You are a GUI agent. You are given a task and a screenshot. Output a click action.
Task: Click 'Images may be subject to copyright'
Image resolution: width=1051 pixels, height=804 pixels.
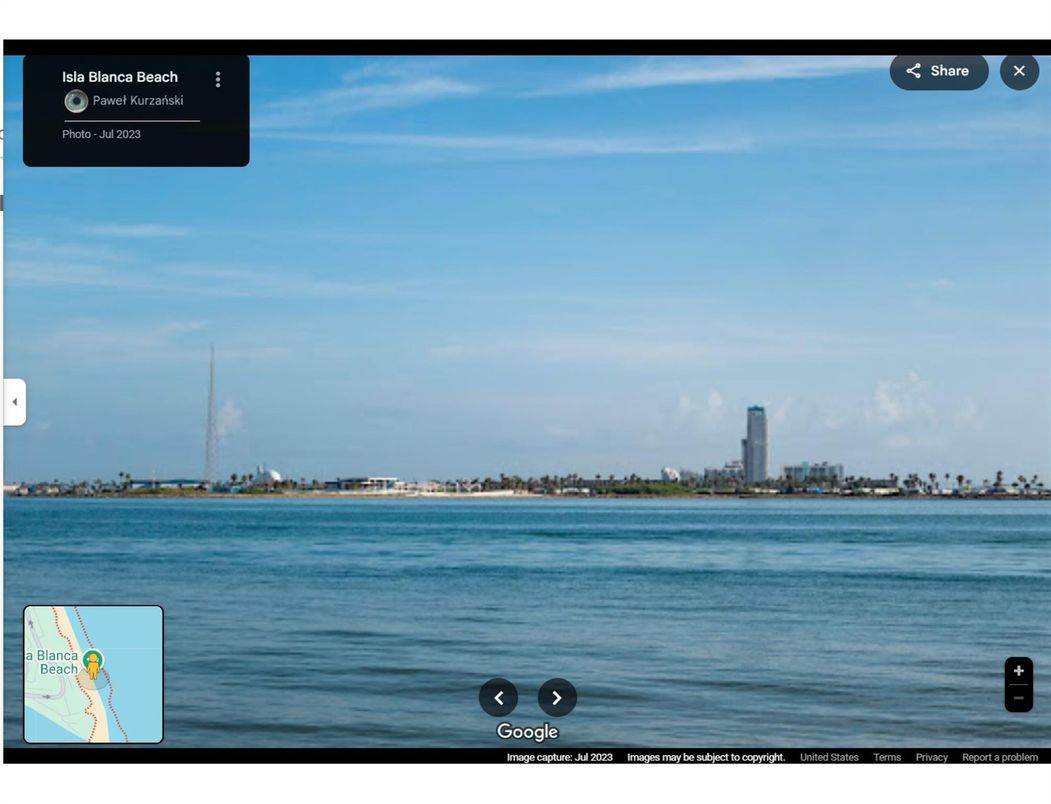(706, 757)
